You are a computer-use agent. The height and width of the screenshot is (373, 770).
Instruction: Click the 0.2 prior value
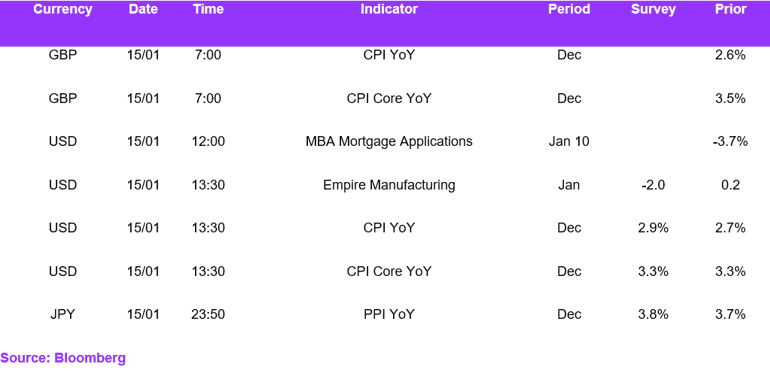pyautogui.click(x=731, y=185)
